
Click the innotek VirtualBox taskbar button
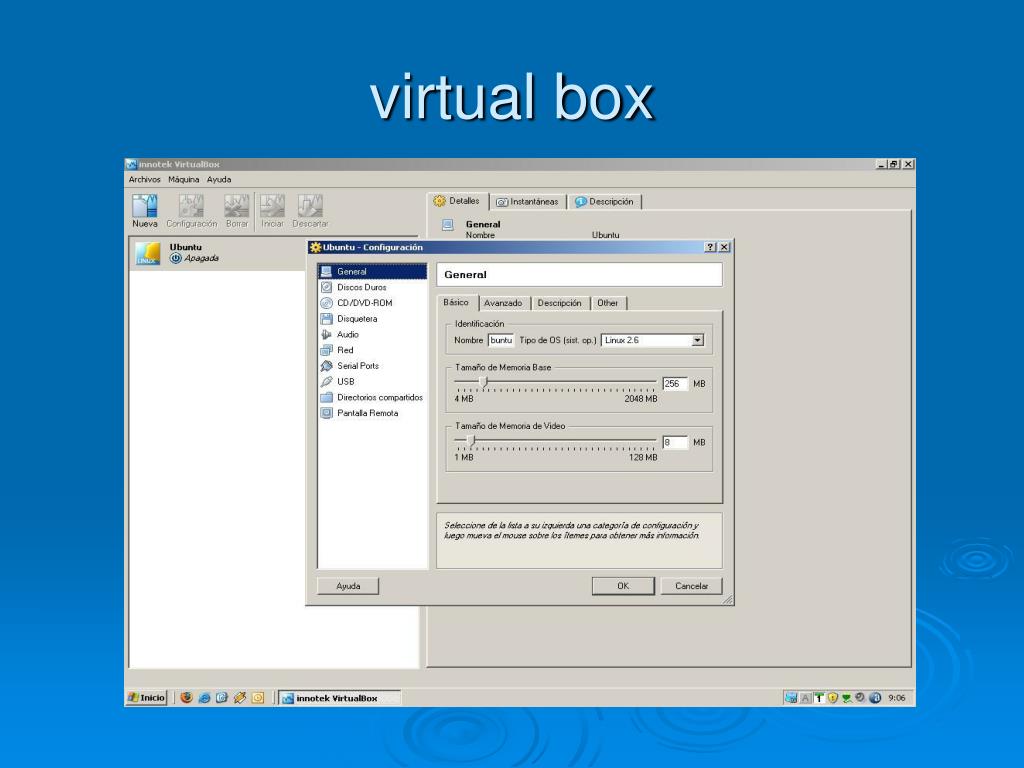click(340, 698)
